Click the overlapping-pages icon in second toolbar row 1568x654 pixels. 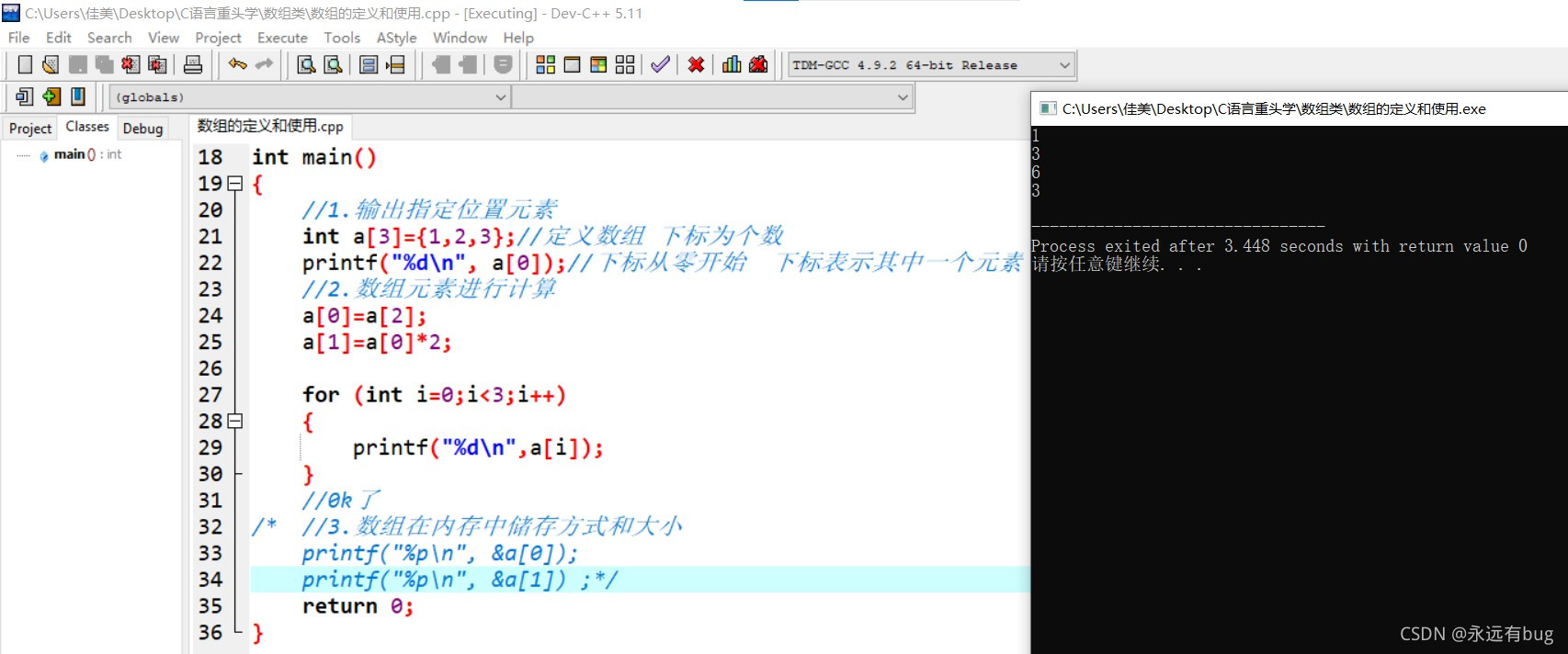coord(25,96)
